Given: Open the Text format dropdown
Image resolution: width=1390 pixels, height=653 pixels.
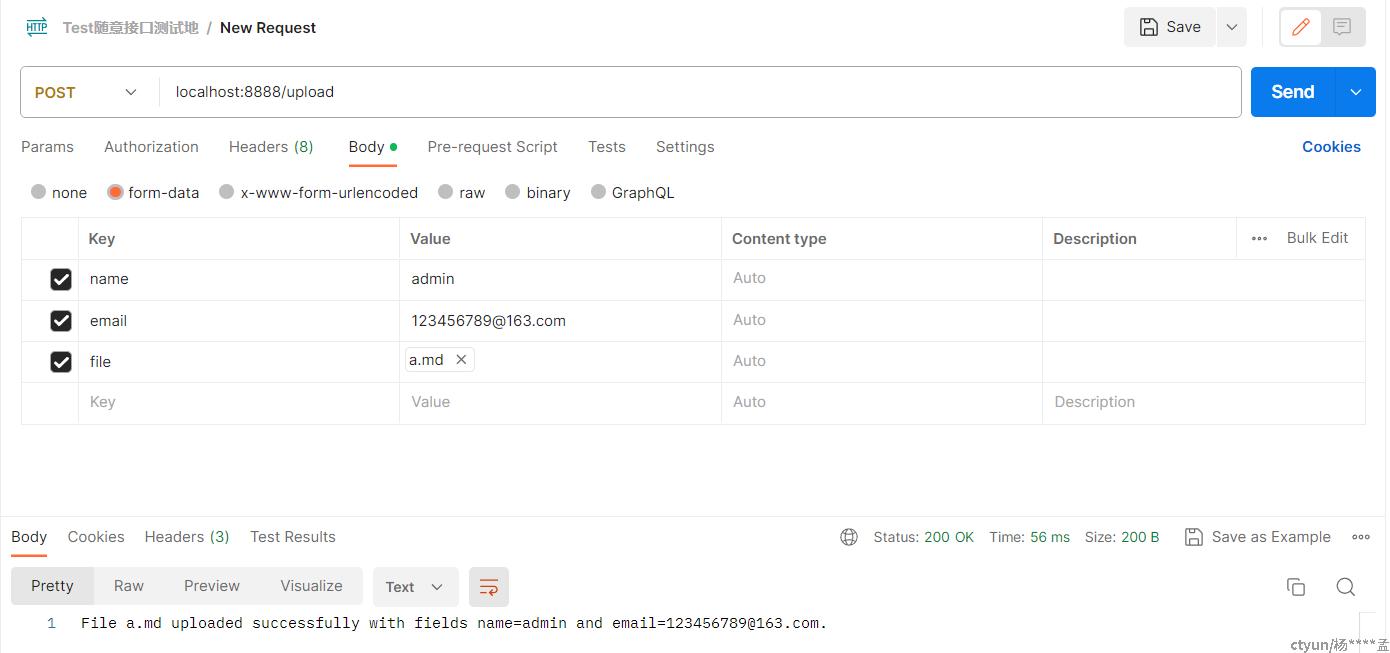Looking at the screenshot, I should 415,587.
